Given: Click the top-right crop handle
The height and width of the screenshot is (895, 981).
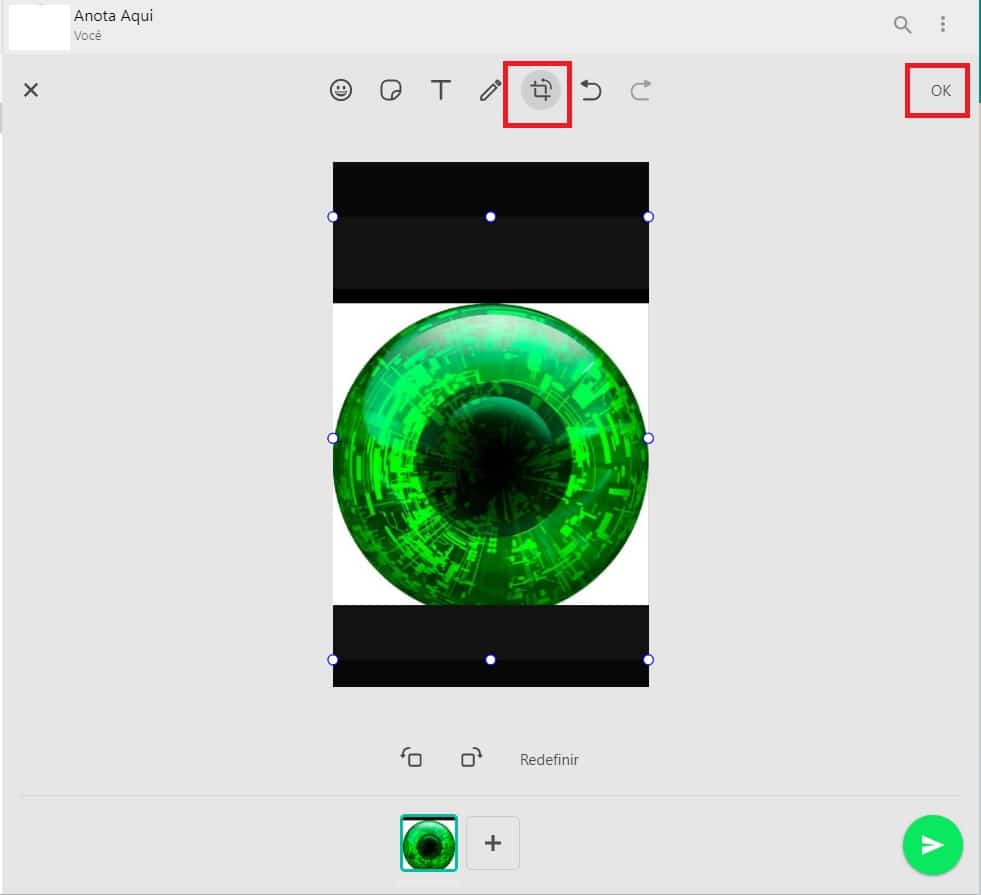Looking at the screenshot, I should point(648,216).
